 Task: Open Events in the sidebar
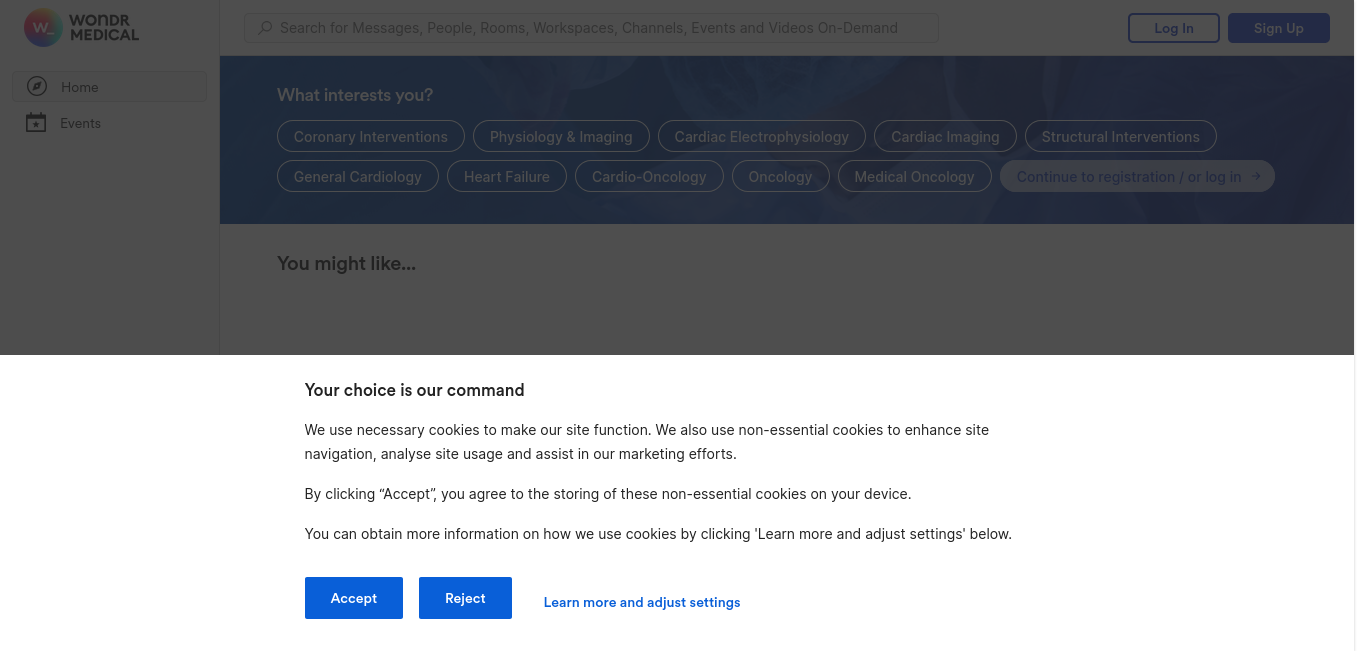[109, 123]
